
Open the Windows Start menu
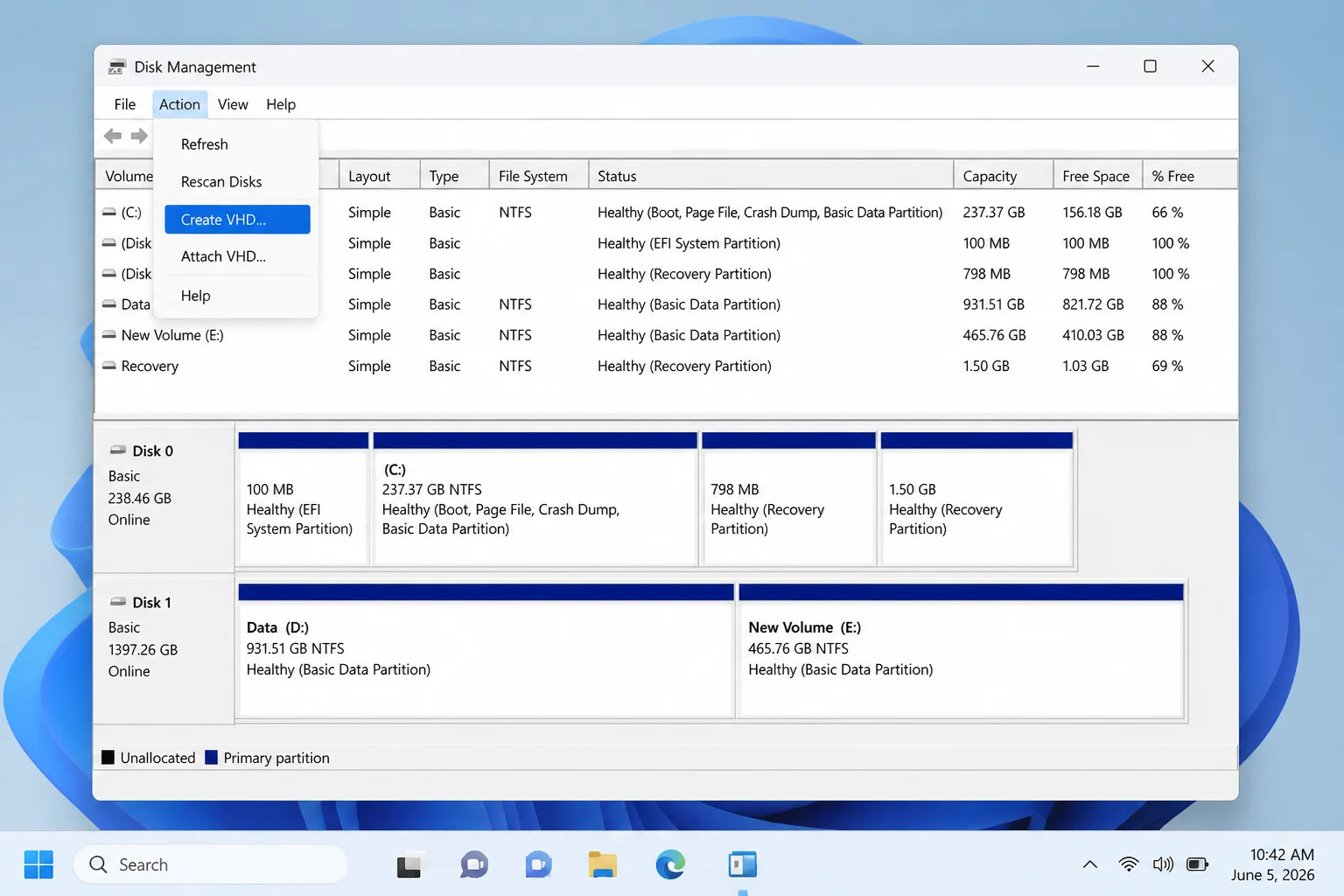[38, 864]
